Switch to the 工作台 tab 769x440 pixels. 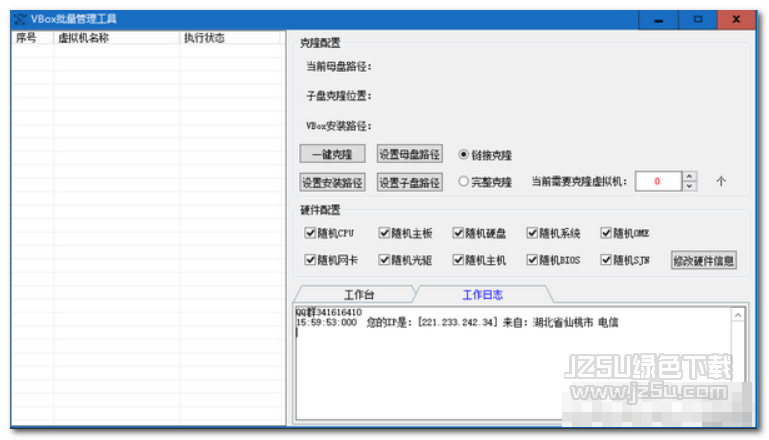point(357,294)
